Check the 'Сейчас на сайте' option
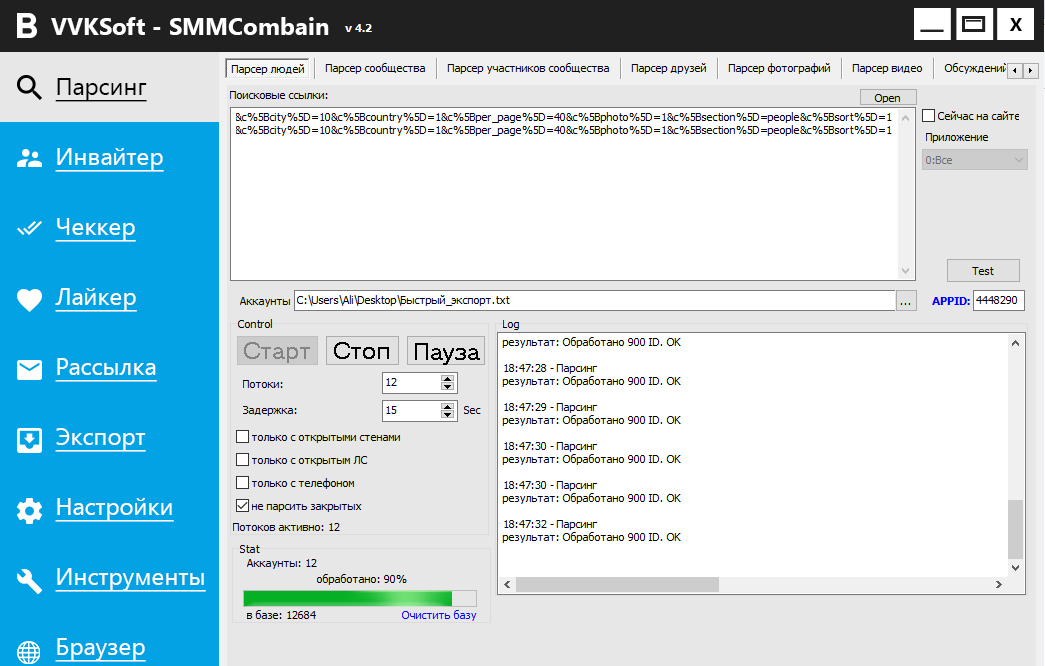The width and height of the screenshot is (1045, 666). point(929,116)
